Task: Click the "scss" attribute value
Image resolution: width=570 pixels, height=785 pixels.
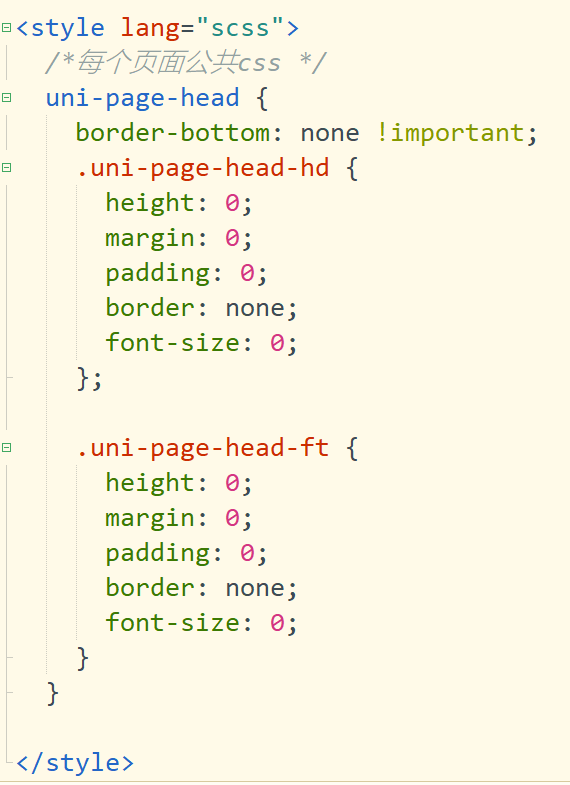Action: tap(240, 28)
